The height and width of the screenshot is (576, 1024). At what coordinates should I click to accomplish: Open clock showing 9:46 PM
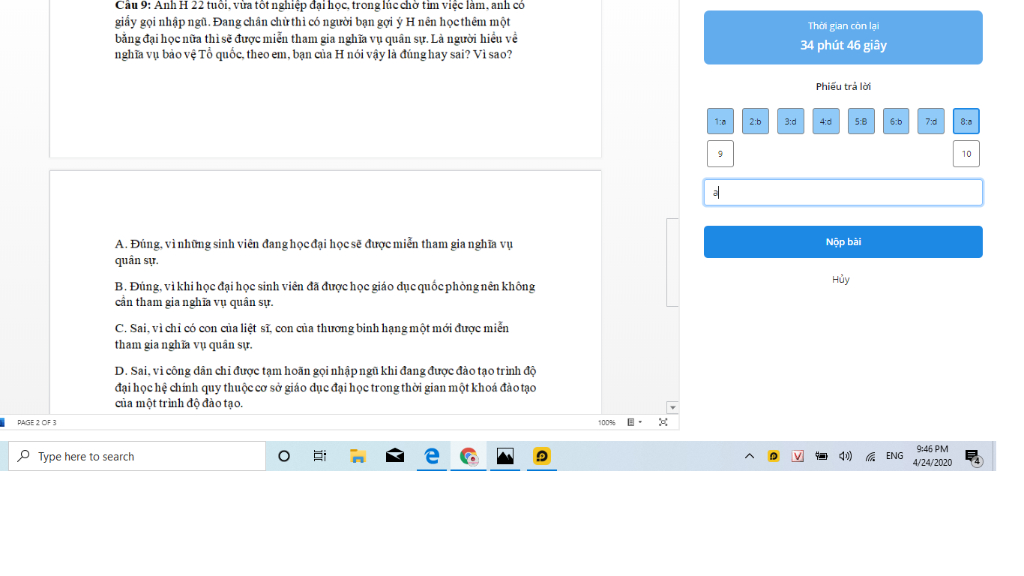click(x=932, y=456)
